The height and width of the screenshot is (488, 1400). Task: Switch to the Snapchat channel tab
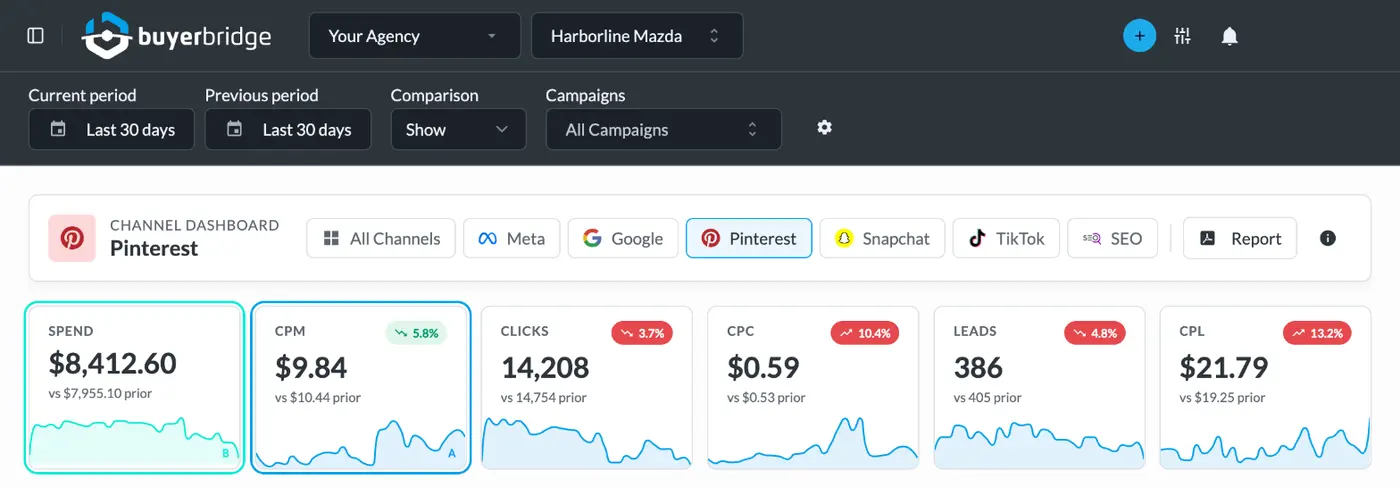click(x=882, y=238)
